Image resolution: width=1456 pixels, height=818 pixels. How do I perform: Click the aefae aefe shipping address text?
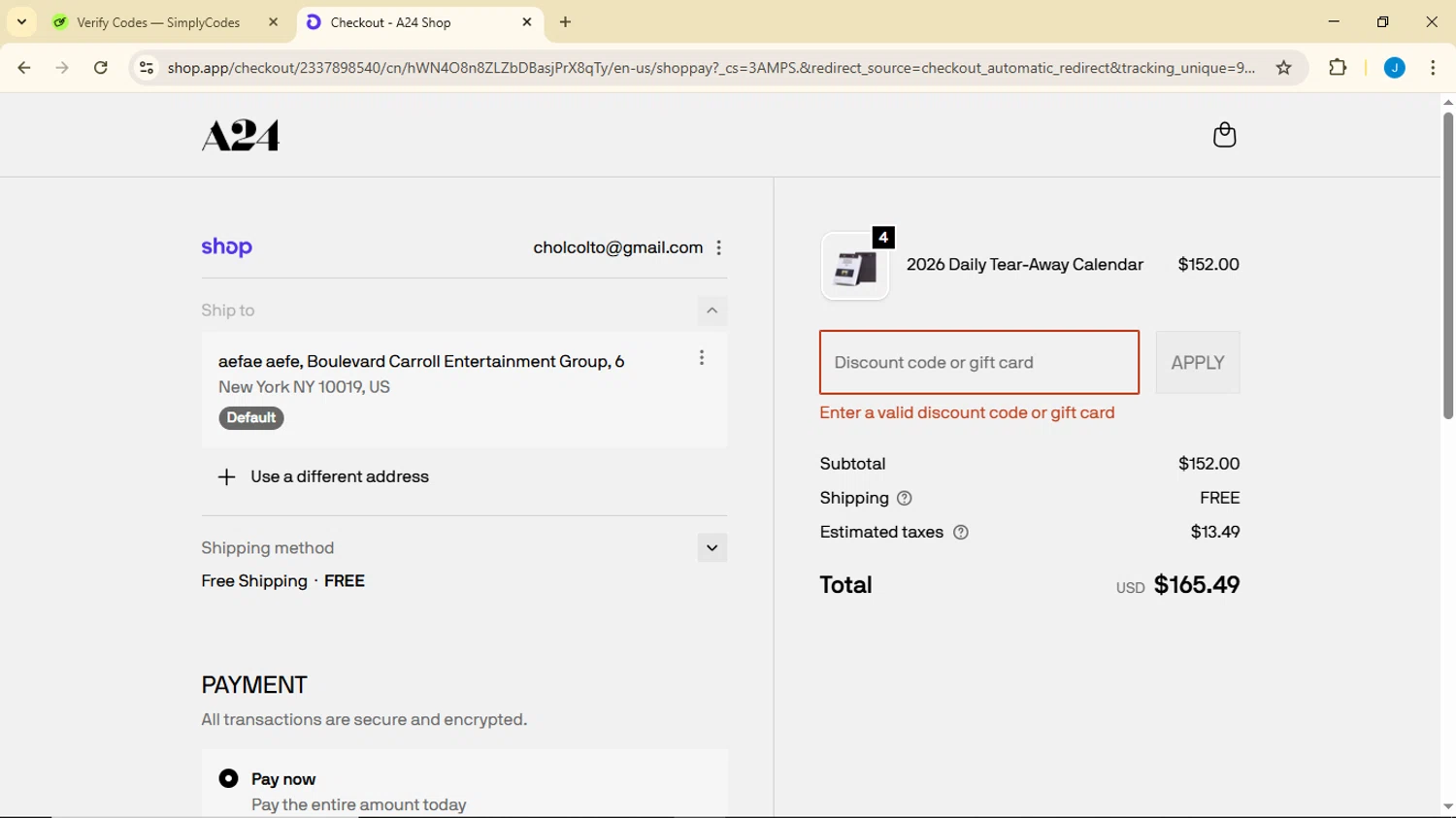click(x=421, y=362)
